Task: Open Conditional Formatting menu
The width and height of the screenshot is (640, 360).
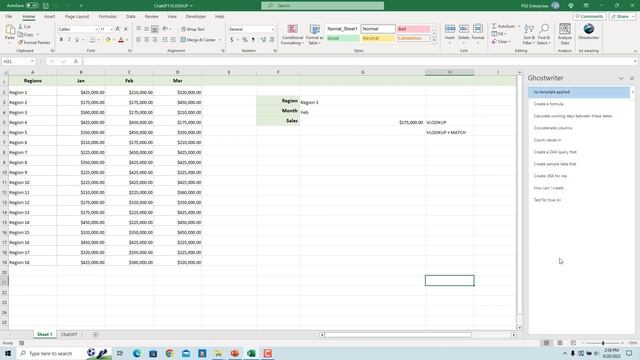Action: pyautogui.click(x=292, y=34)
